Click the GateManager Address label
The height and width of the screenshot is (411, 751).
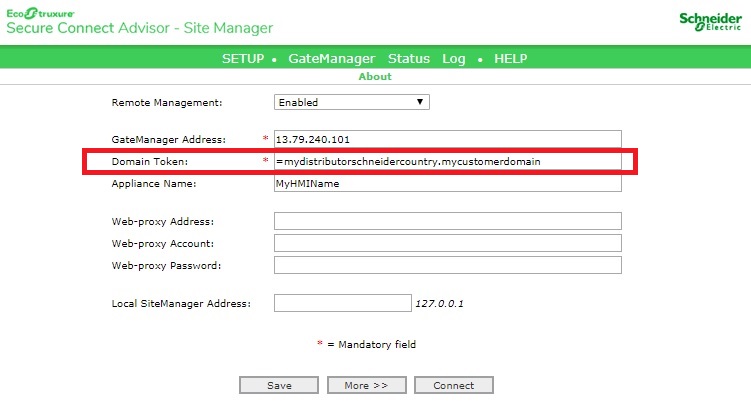(169, 139)
